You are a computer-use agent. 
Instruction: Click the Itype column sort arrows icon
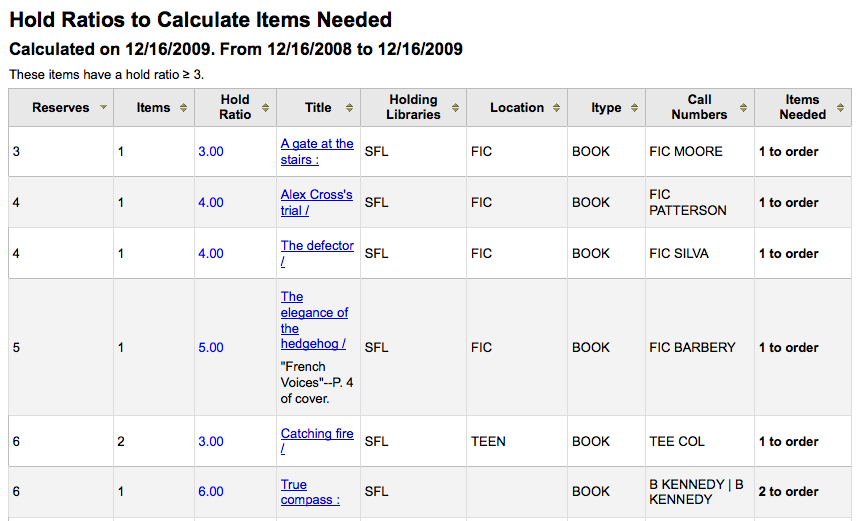tap(635, 108)
